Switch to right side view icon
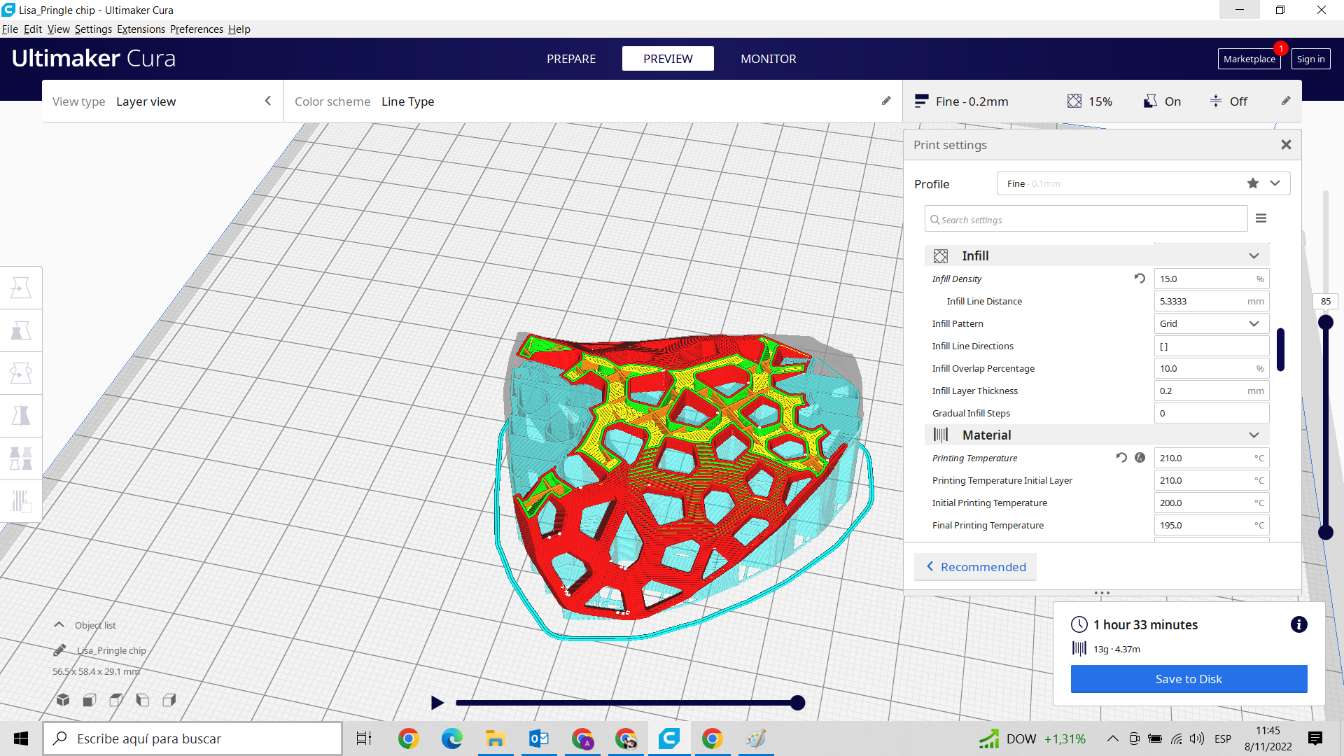Screen dimensions: 1344x756 (x=169, y=700)
